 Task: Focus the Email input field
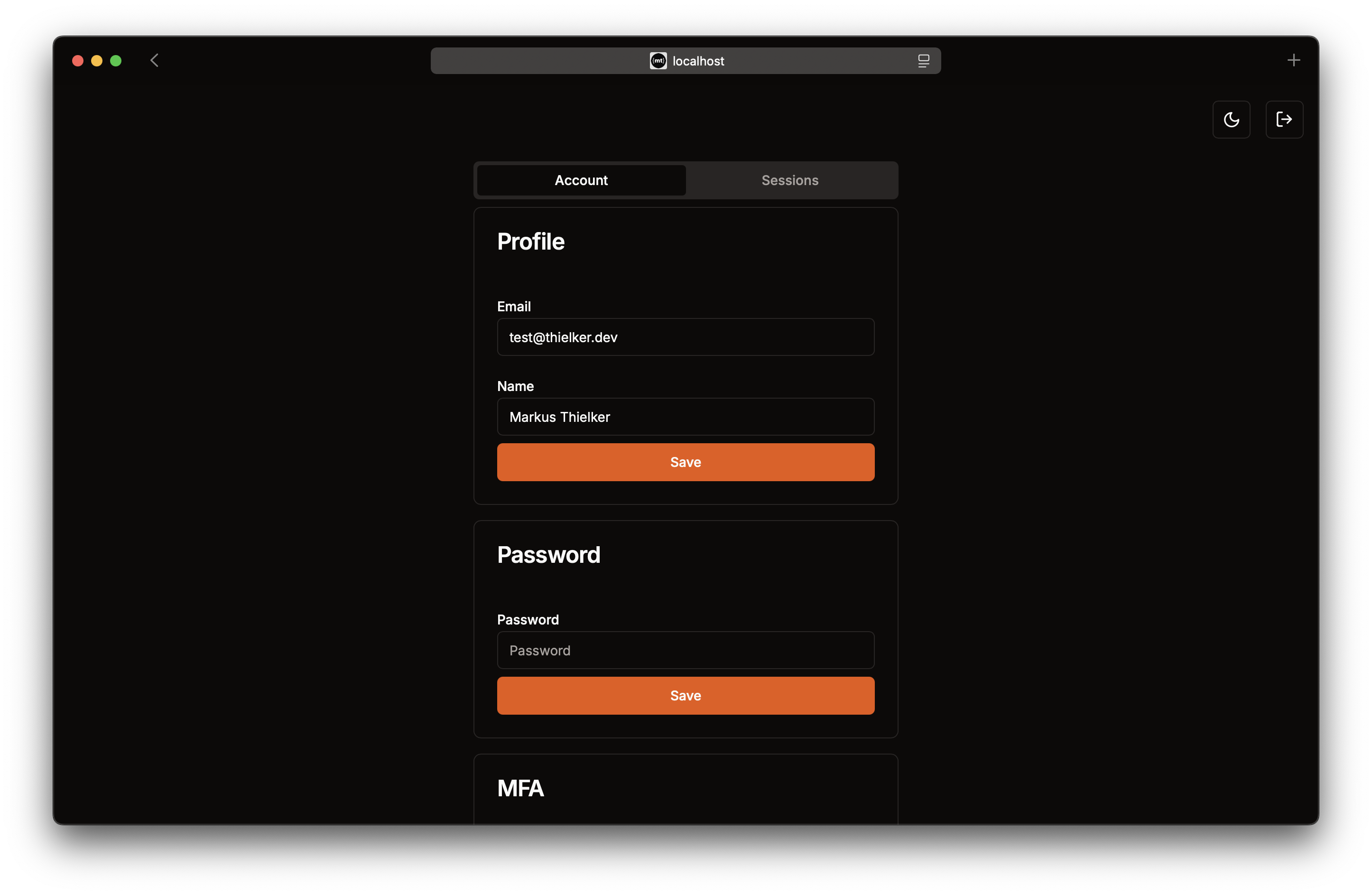686,337
